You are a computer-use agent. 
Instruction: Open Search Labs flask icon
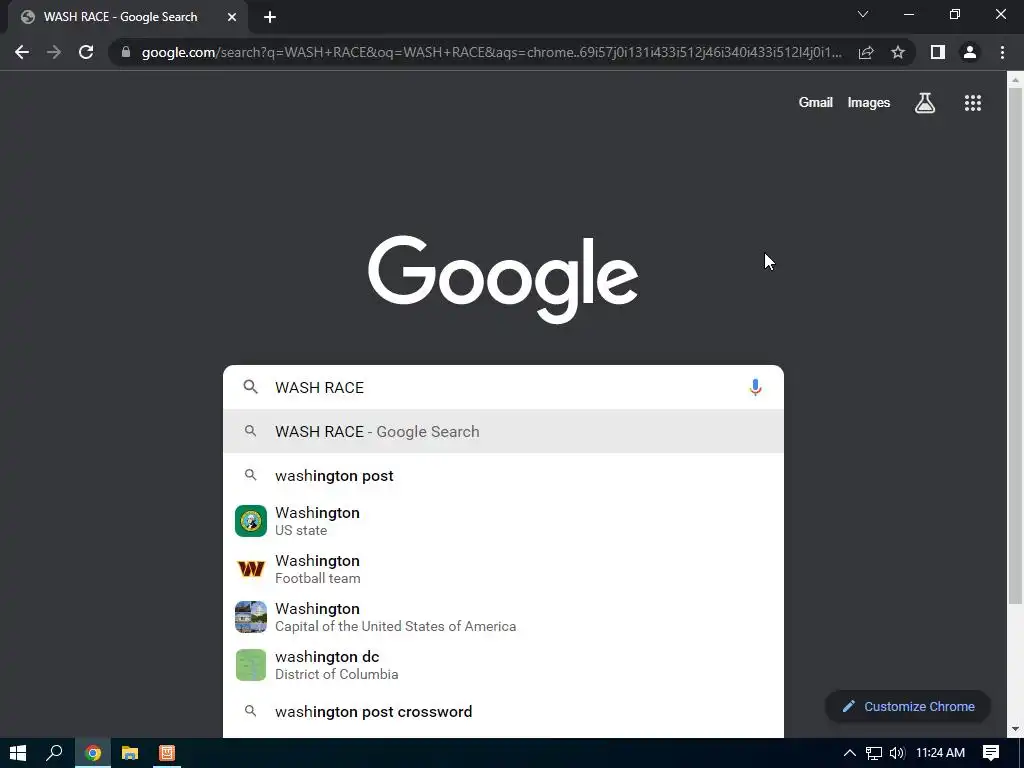coord(925,103)
